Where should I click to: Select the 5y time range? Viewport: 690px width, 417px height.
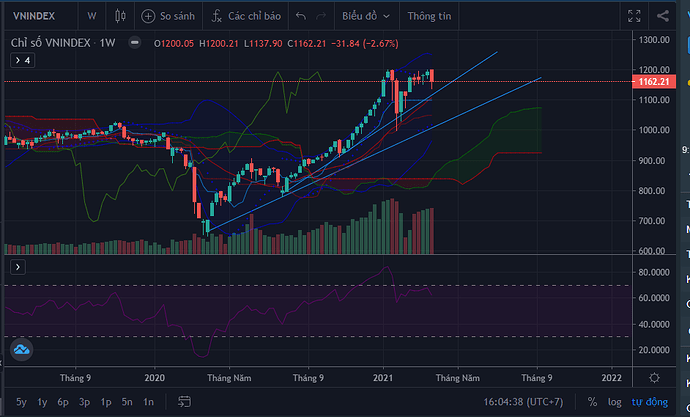tap(19, 401)
